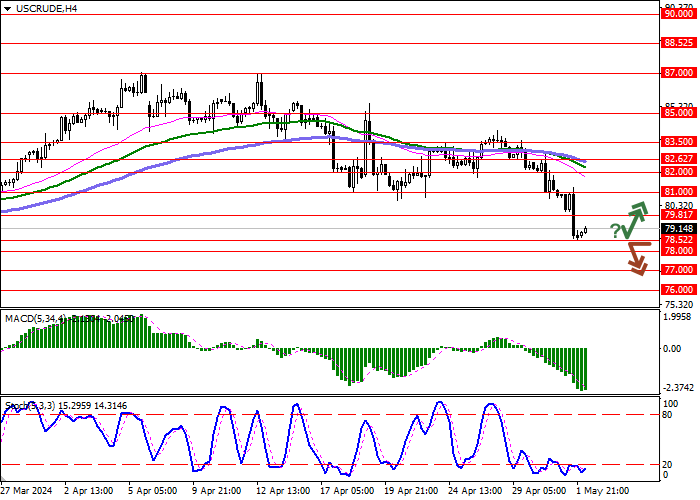Click the 81.000 price level label
The image size is (700, 500).
click(679, 192)
